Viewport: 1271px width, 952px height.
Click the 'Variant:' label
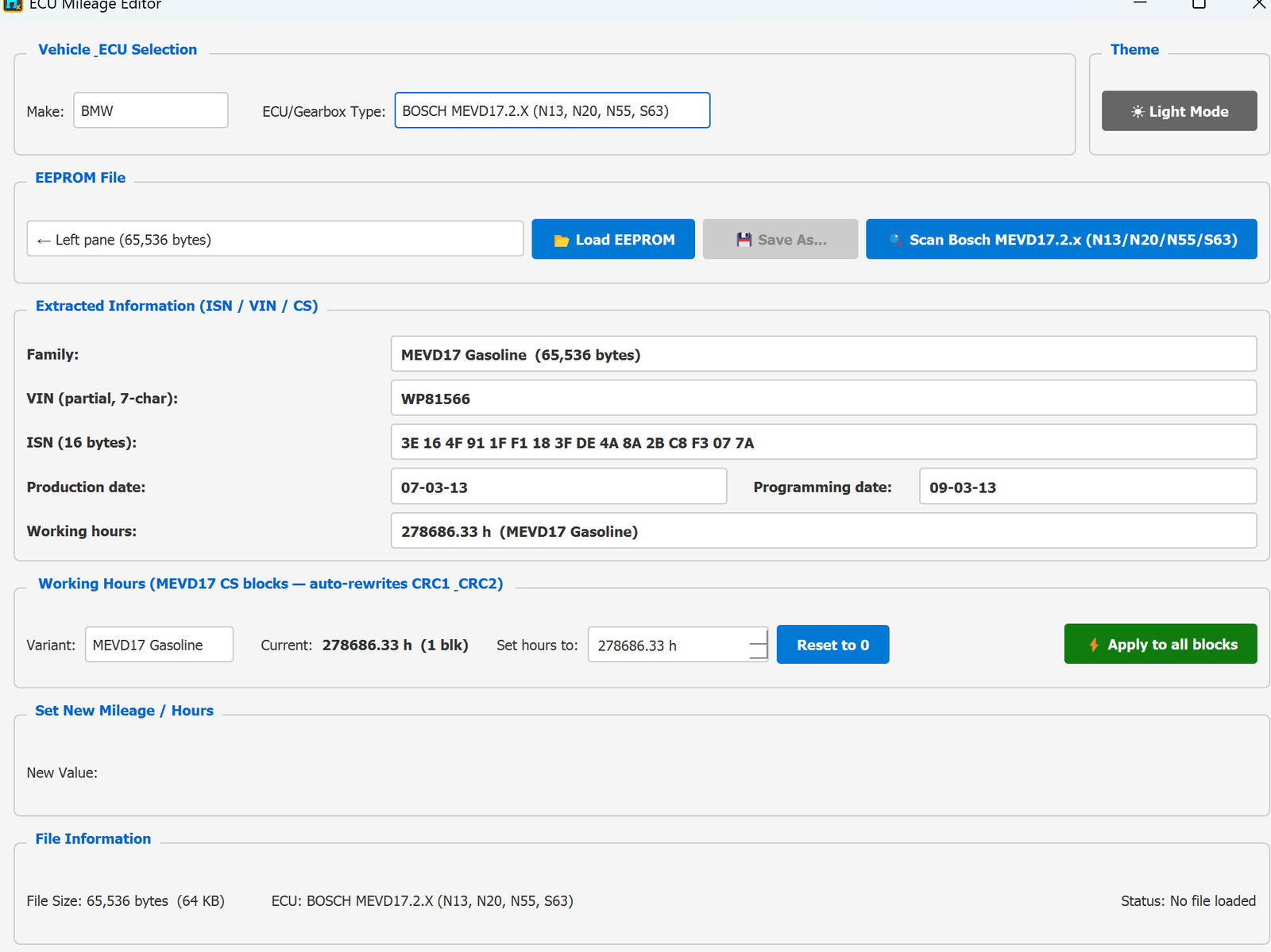point(51,645)
